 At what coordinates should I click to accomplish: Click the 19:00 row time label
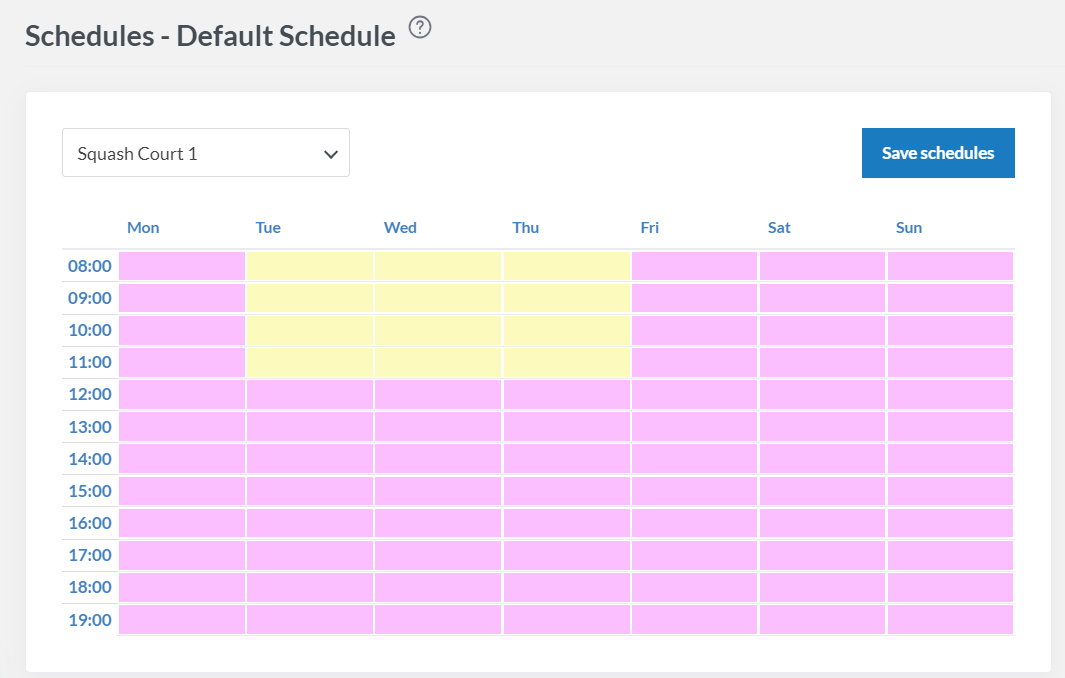point(90,620)
